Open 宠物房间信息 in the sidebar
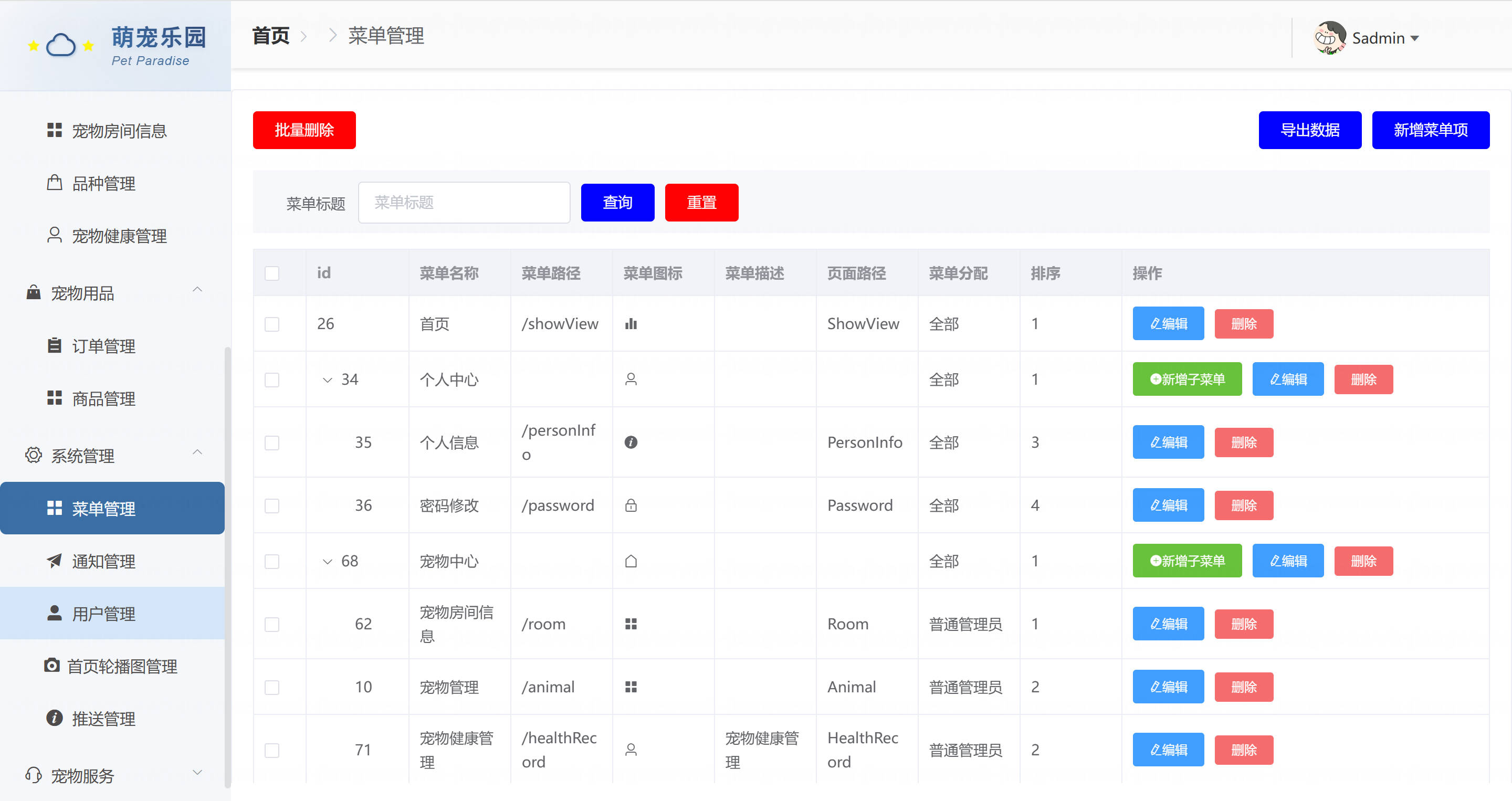The image size is (1512, 801). (x=112, y=130)
